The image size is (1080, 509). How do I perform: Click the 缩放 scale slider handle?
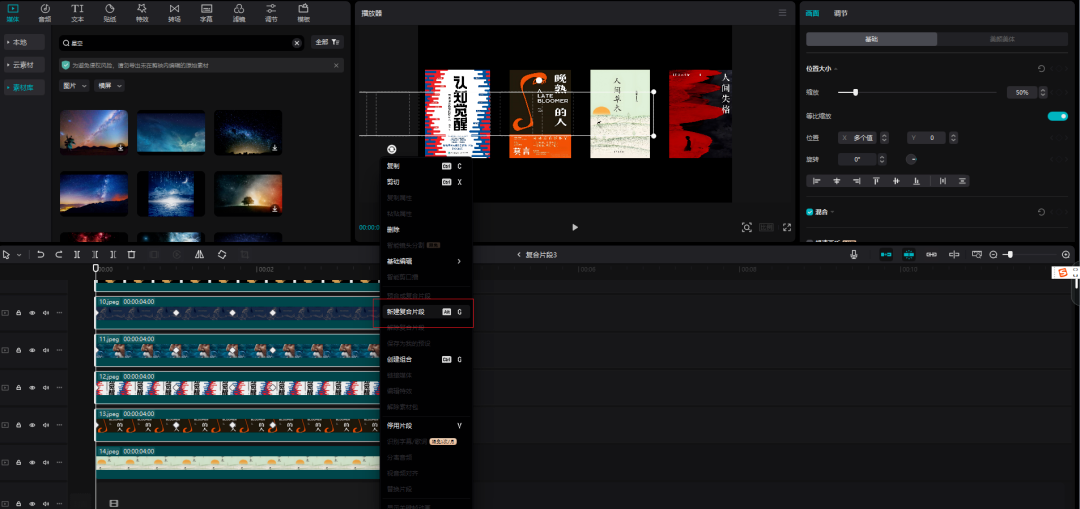(855, 92)
